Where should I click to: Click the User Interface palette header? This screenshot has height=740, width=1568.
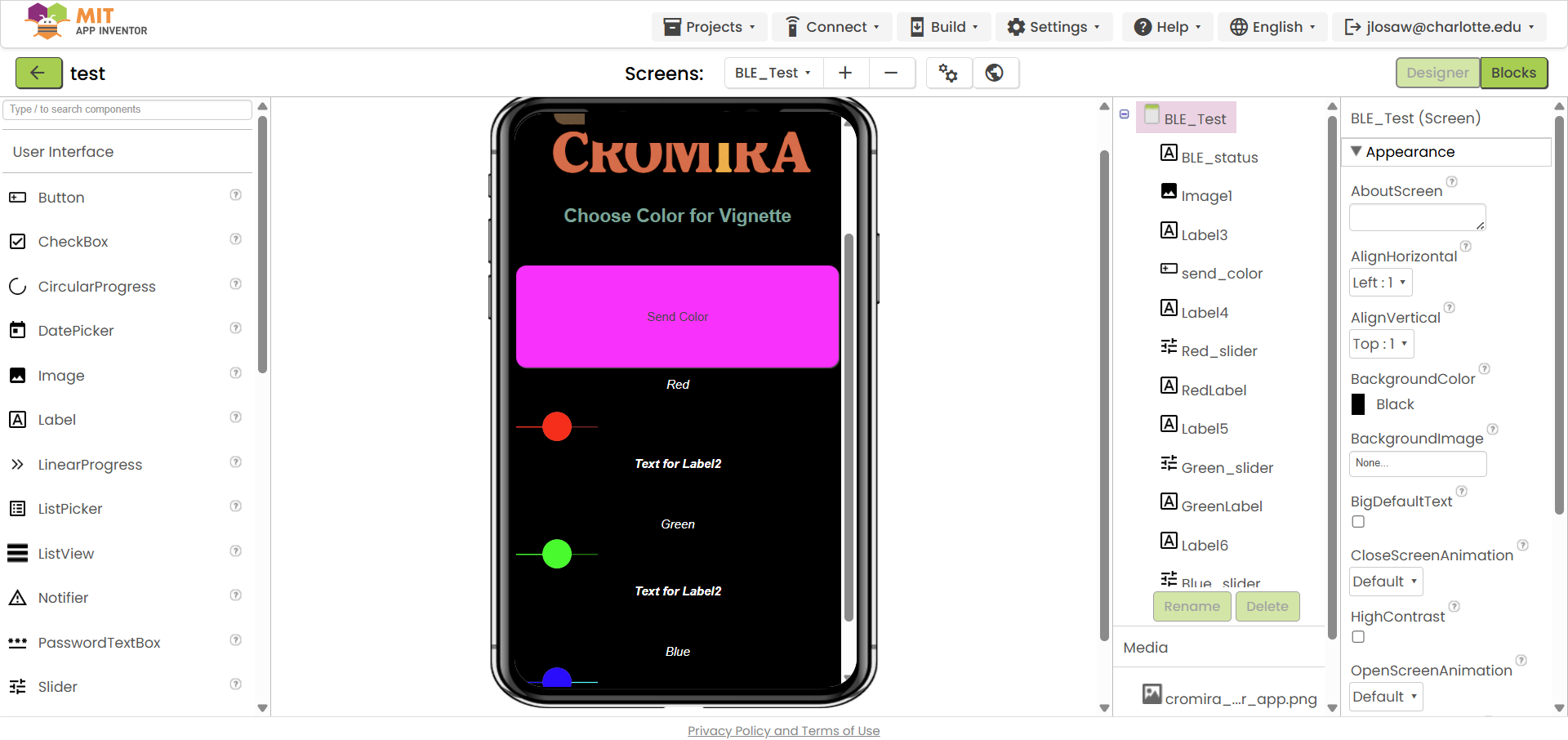click(x=127, y=152)
